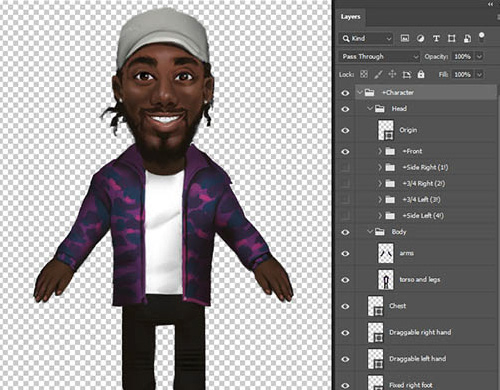Open the Pass Through blend mode dropdown
The width and height of the screenshot is (500, 390).
[379, 56]
